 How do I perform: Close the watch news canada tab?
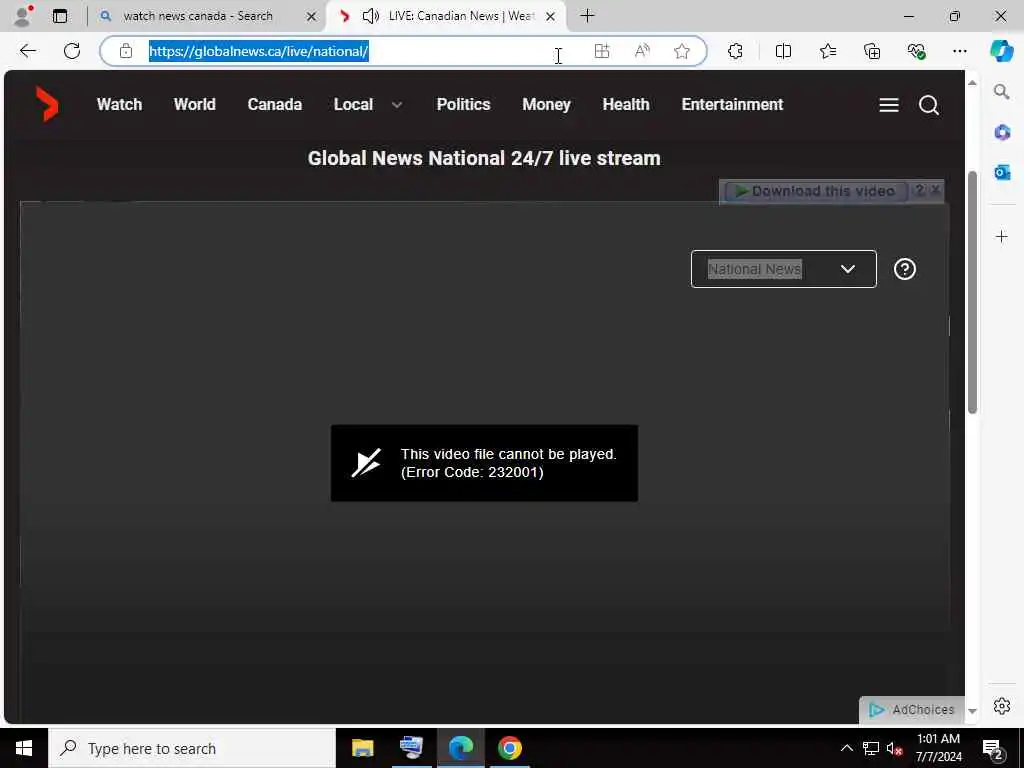click(x=312, y=16)
